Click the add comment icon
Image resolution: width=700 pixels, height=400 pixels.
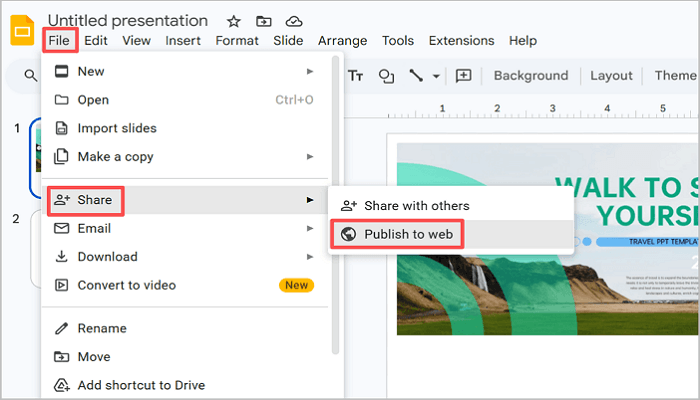click(x=463, y=75)
